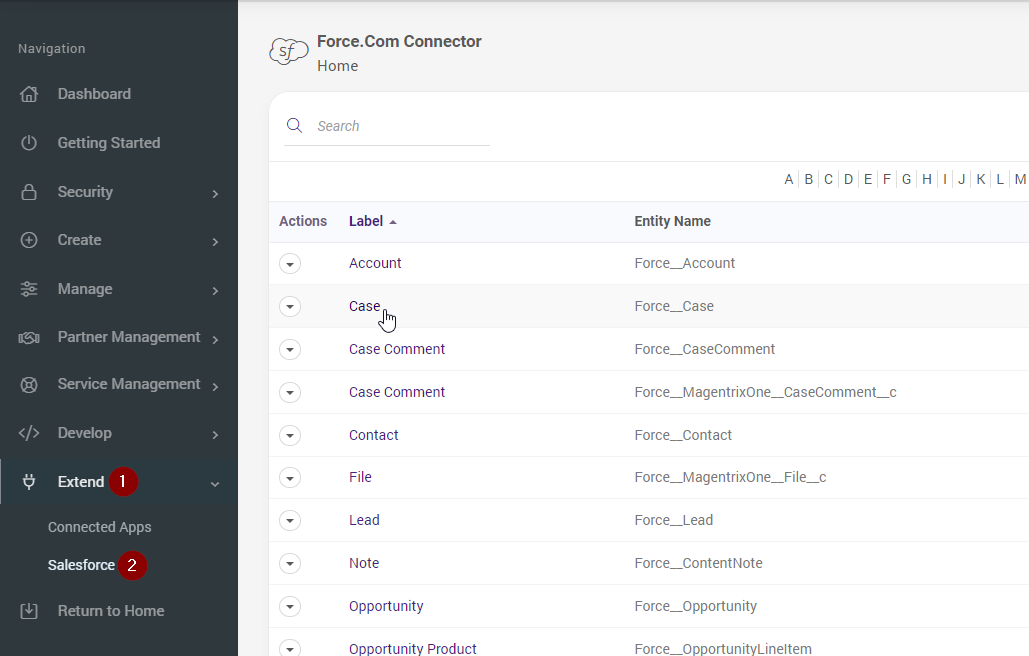Open actions dropdown for File row
The image size is (1029, 656).
(x=290, y=478)
